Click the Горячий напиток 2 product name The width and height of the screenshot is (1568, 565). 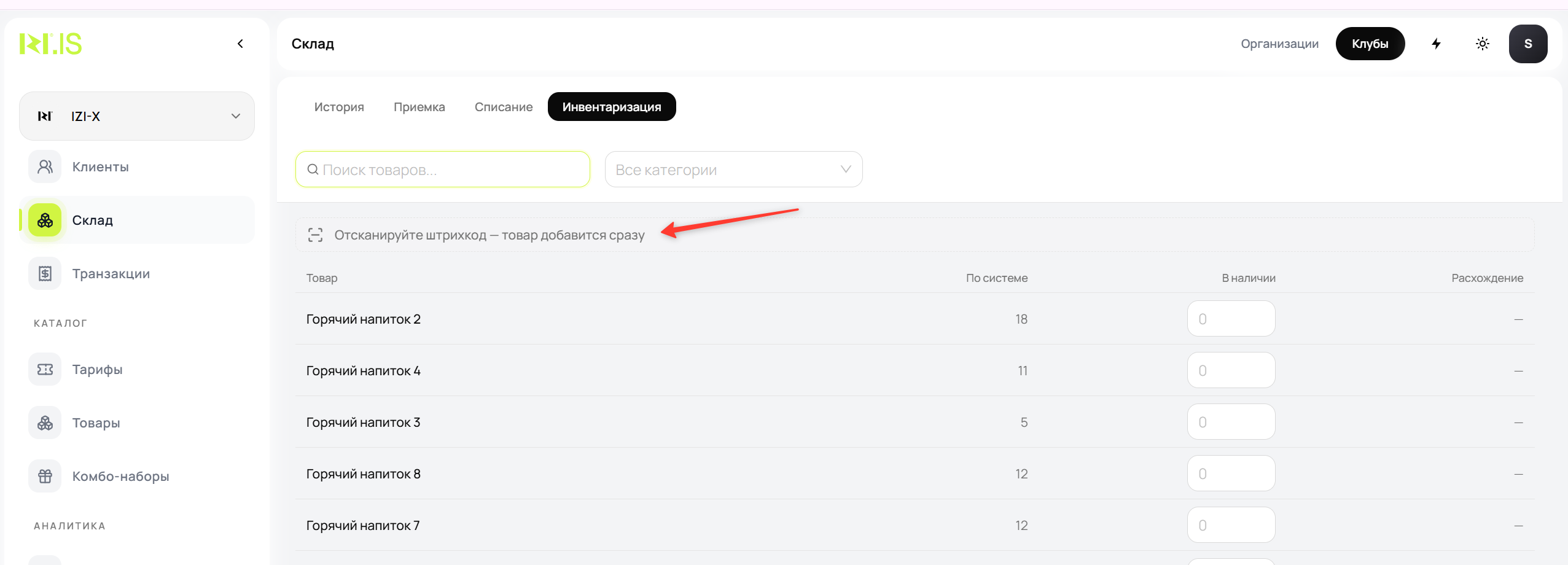point(364,319)
